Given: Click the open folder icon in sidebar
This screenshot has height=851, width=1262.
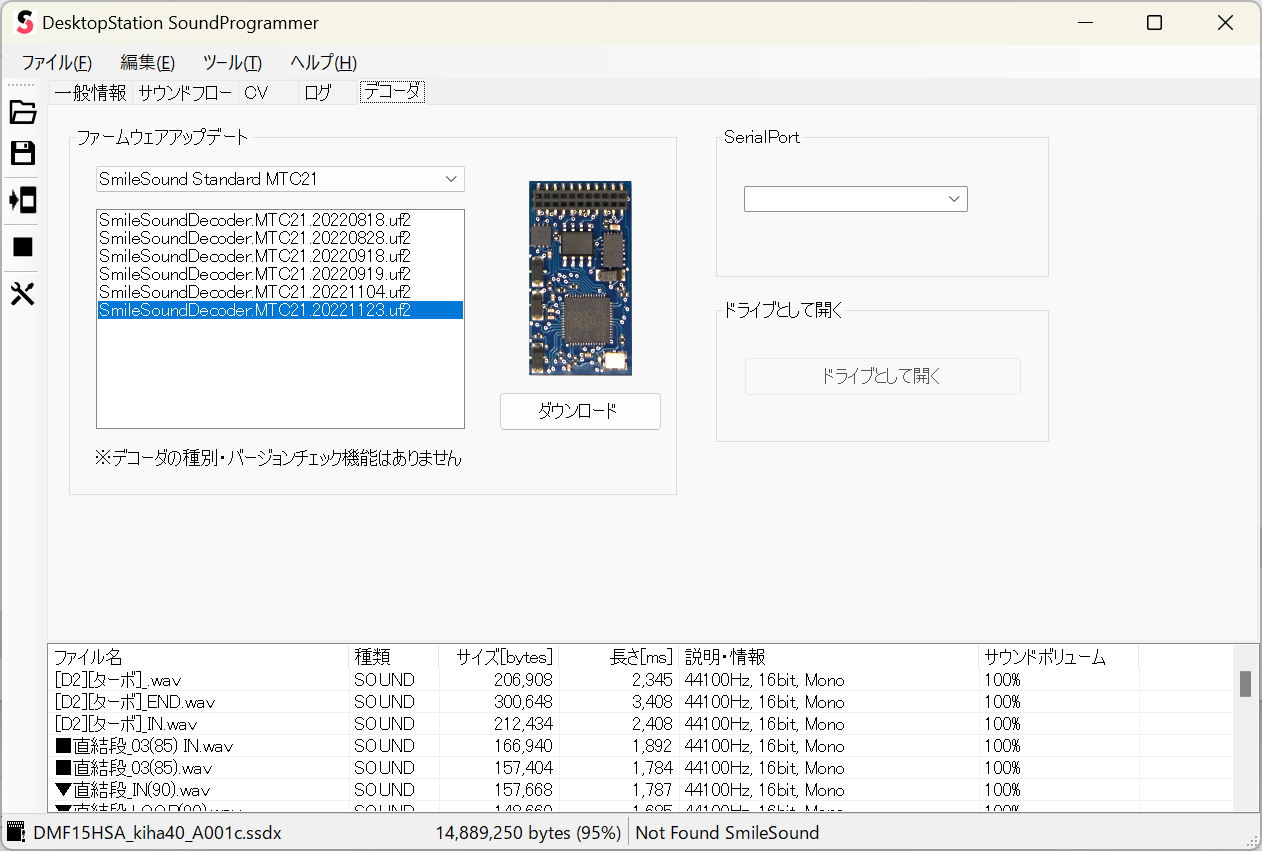Looking at the screenshot, I should pos(22,112).
